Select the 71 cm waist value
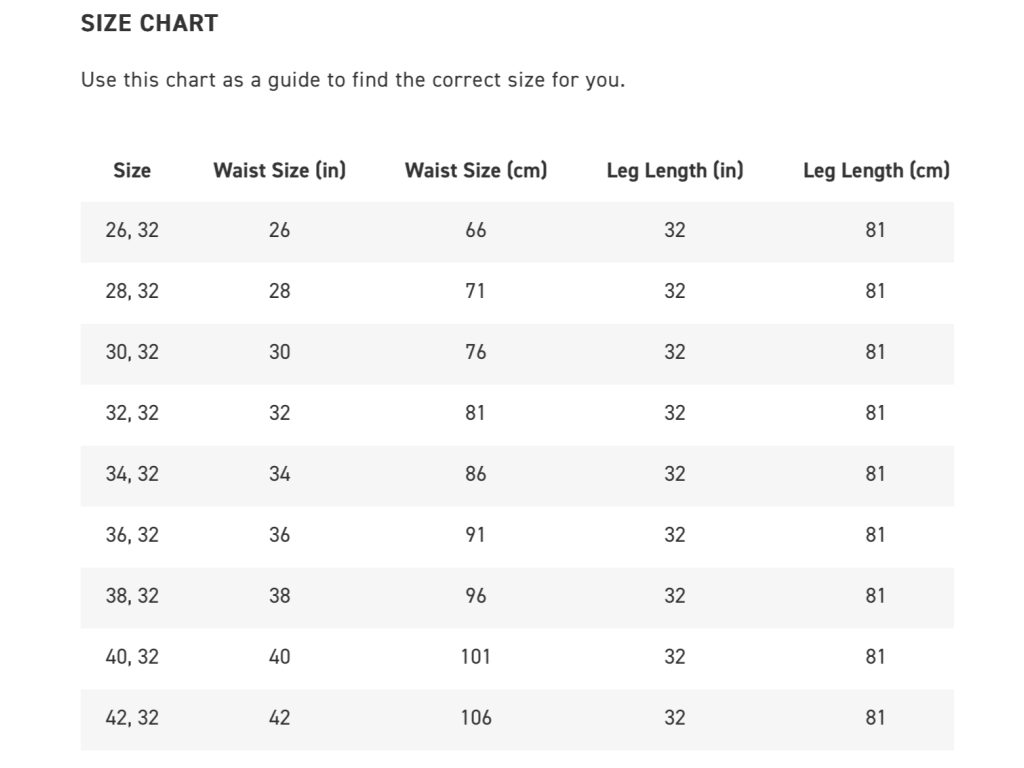The image size is (1024, 768). pos(476,291)
